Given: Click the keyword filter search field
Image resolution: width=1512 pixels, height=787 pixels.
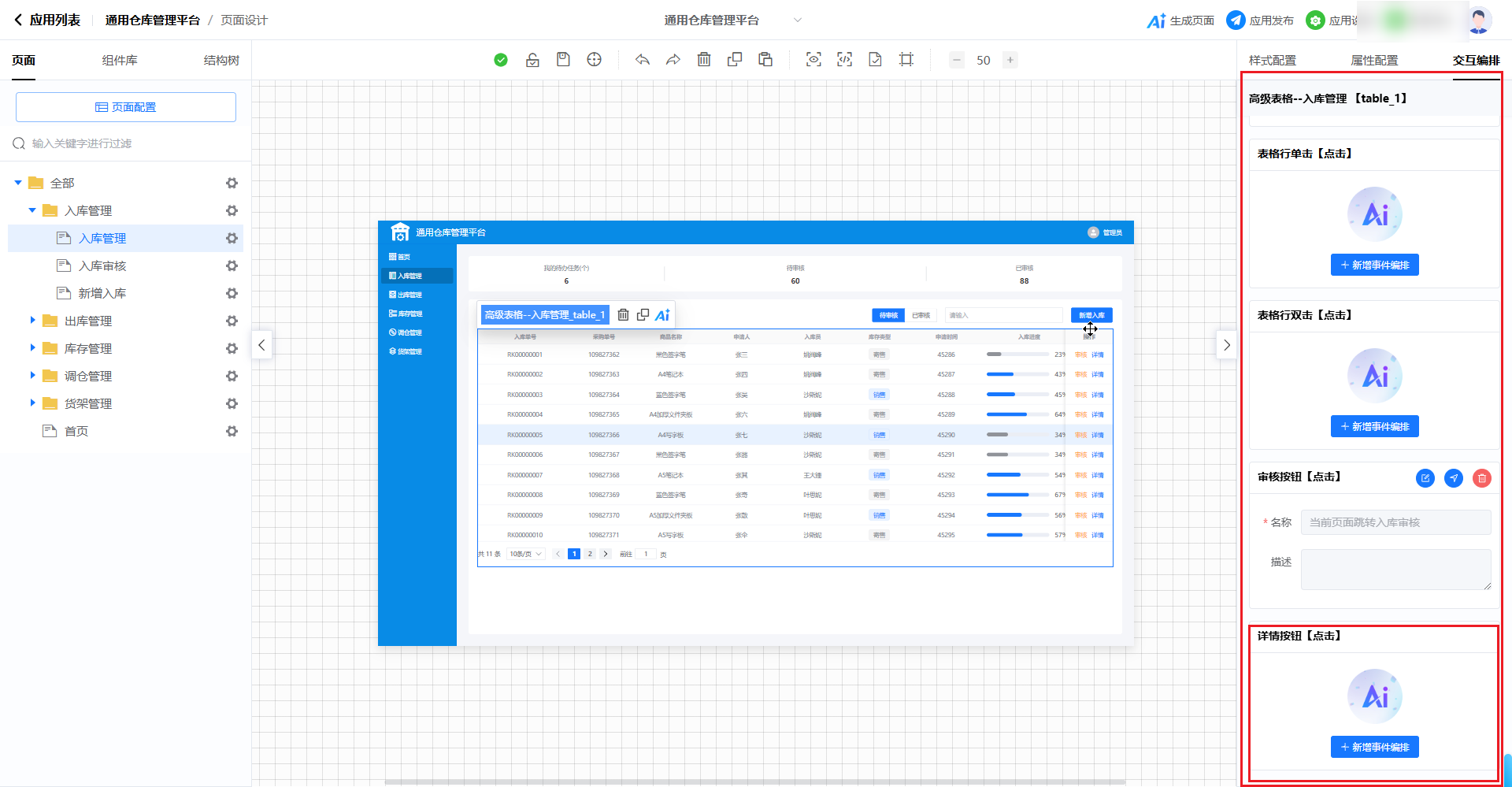Looking at the screenshot, I should (126, 143).
